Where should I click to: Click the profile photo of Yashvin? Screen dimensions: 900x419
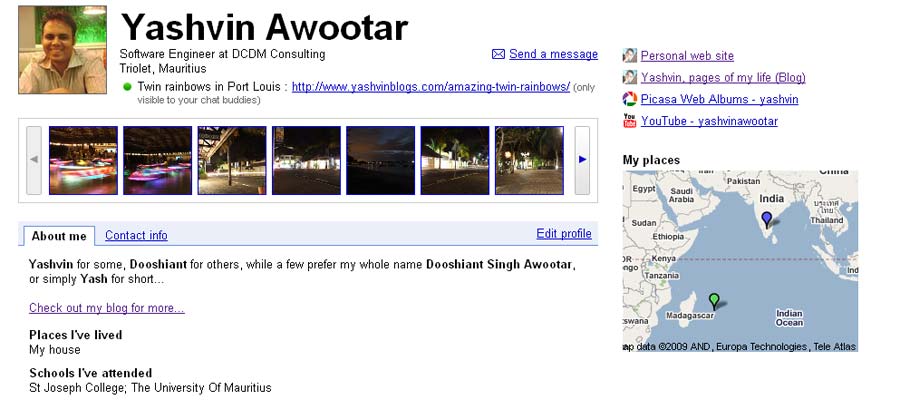coord(62,50)
